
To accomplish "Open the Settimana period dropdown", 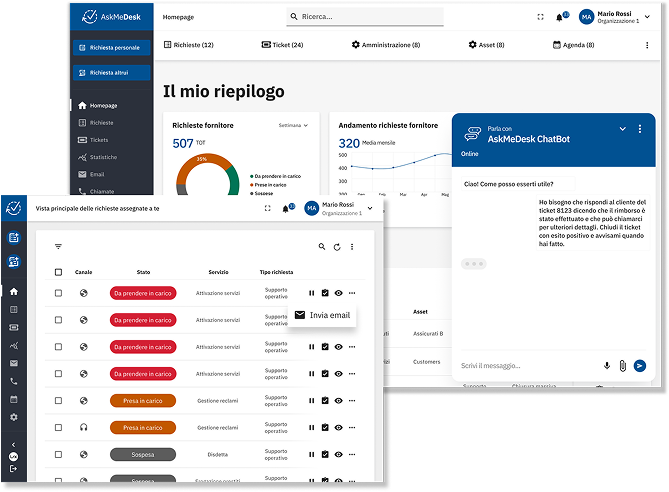I will tap(293, 125).
